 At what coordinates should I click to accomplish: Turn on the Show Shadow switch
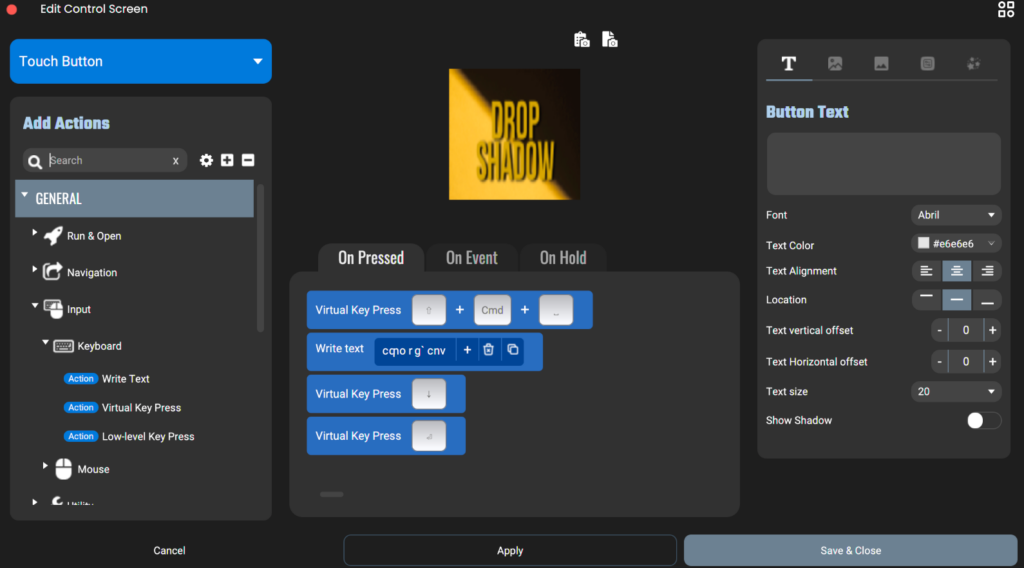coord(983,421)
